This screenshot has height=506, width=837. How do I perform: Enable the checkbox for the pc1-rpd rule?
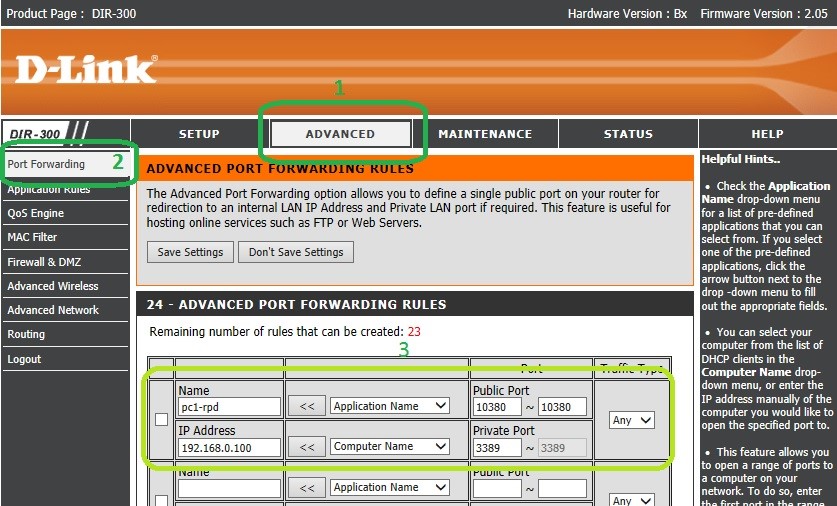(x=161, y=420)
